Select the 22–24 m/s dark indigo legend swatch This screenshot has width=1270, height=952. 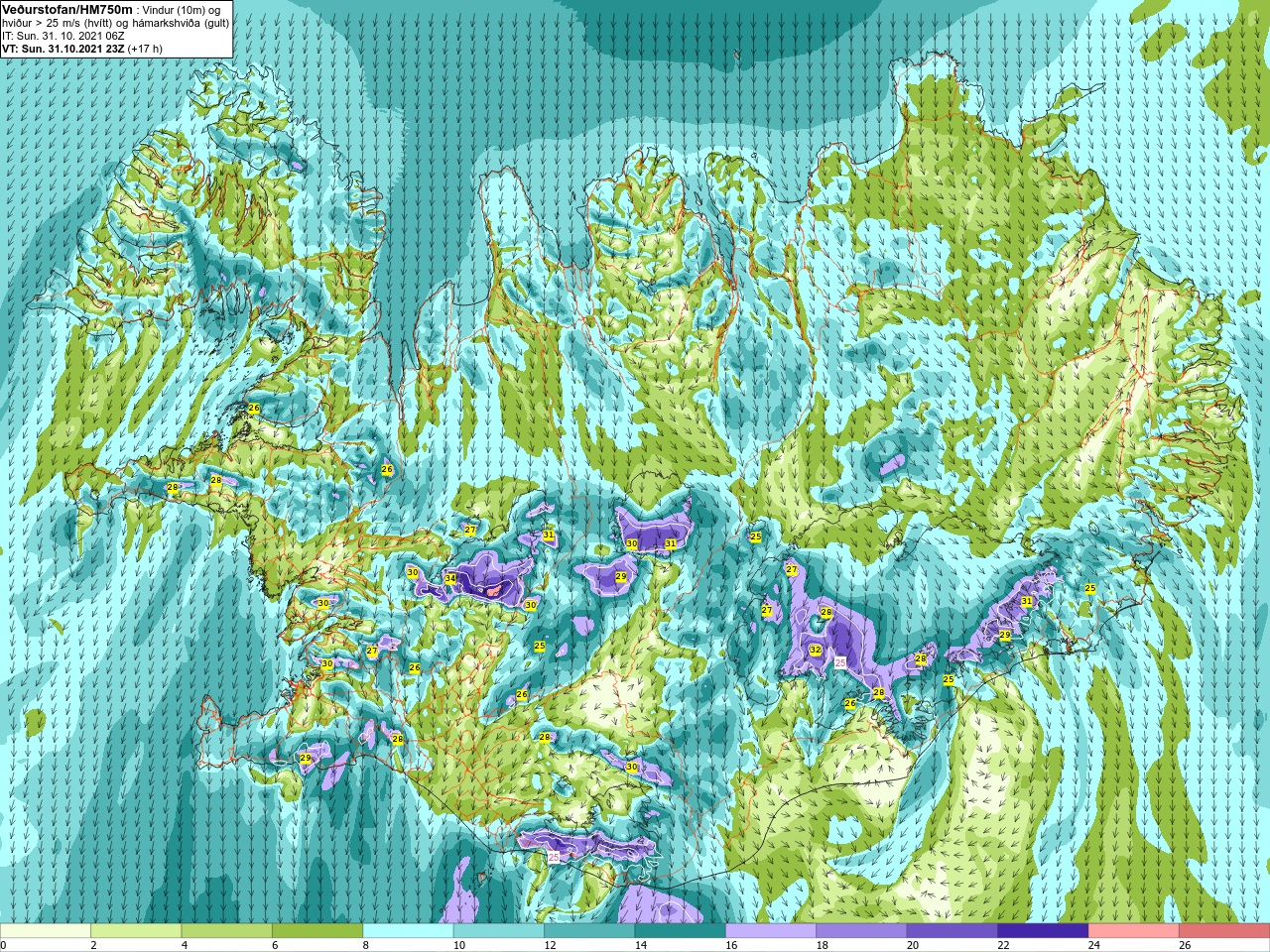(x=1044, y=931)
